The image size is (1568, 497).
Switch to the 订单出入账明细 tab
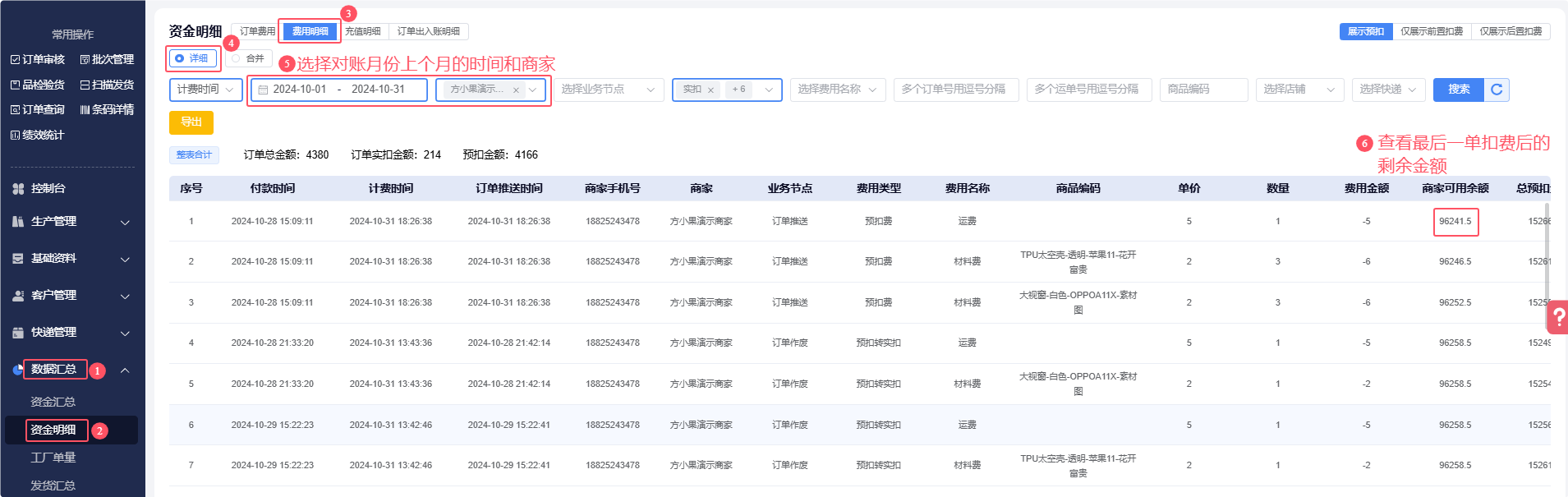[429, 31]
